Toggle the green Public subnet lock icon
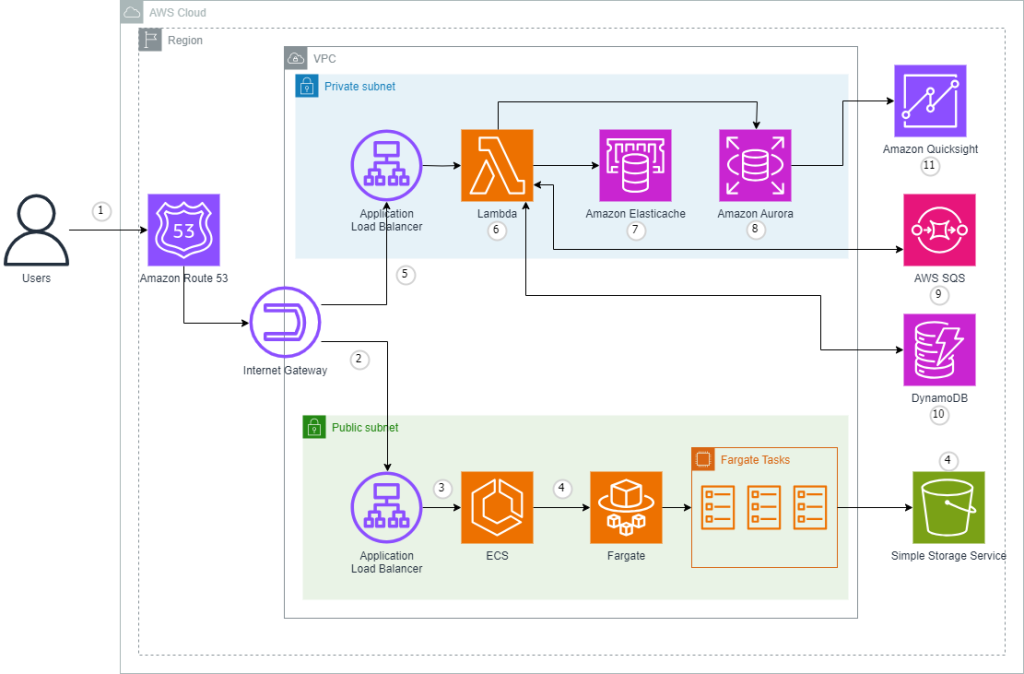This screenshot has width=1024, height=674. click(313, 427)
